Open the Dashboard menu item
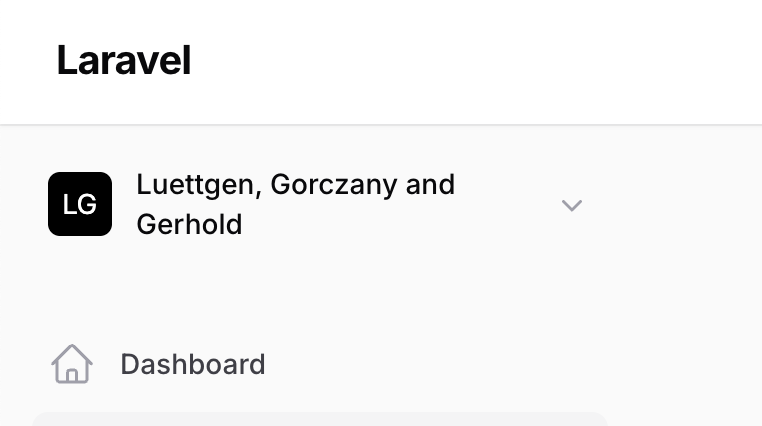Viewport: 762px width, 426px height. tap(192, 364)
